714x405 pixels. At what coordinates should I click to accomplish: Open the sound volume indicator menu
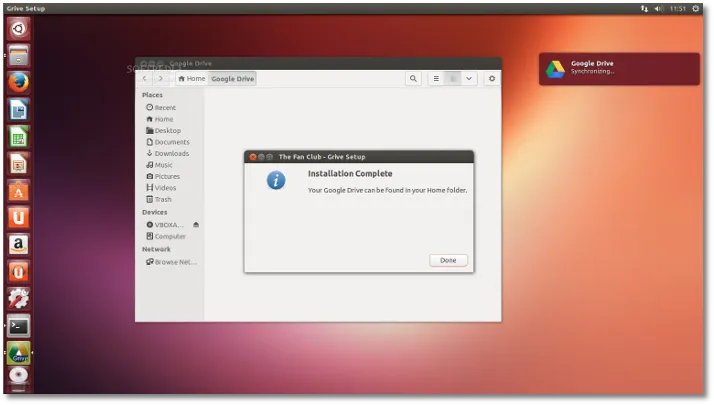(658, 8)
